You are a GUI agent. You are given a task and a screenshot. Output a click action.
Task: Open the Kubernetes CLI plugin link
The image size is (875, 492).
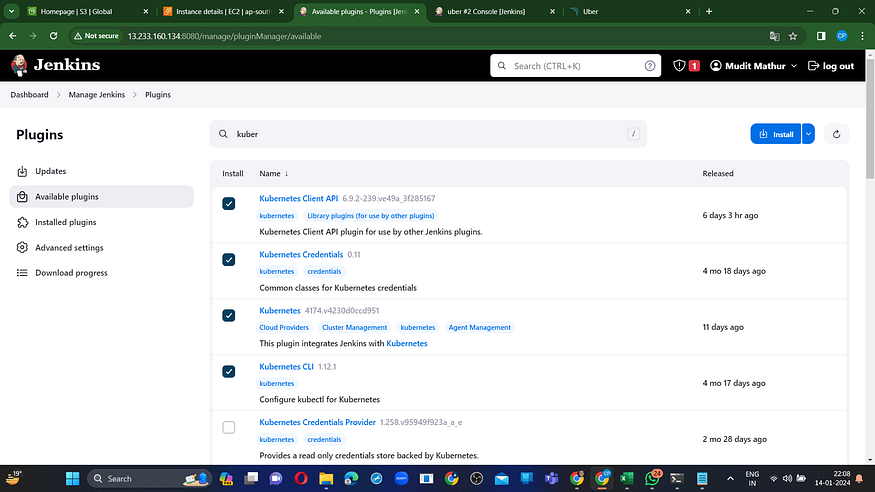coord(286,366)
